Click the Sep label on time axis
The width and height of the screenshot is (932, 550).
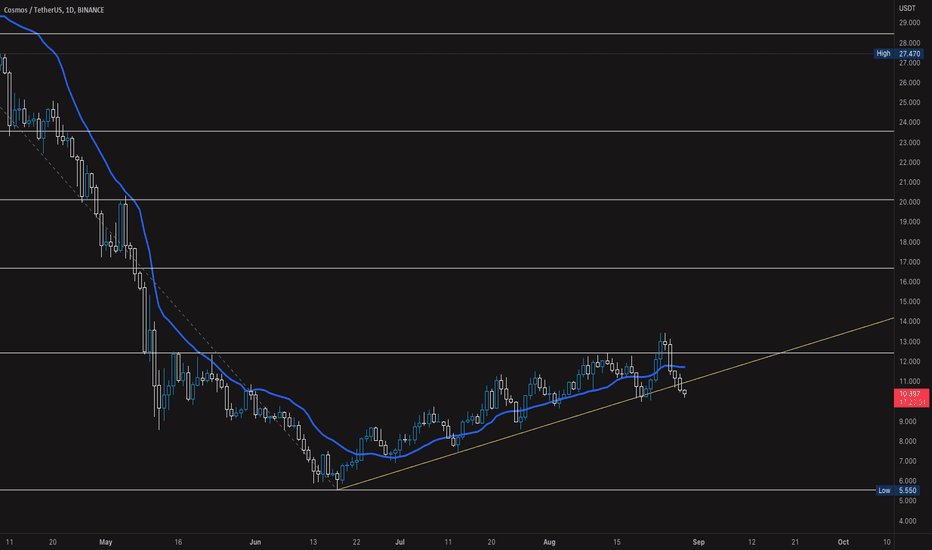point(698,542)
